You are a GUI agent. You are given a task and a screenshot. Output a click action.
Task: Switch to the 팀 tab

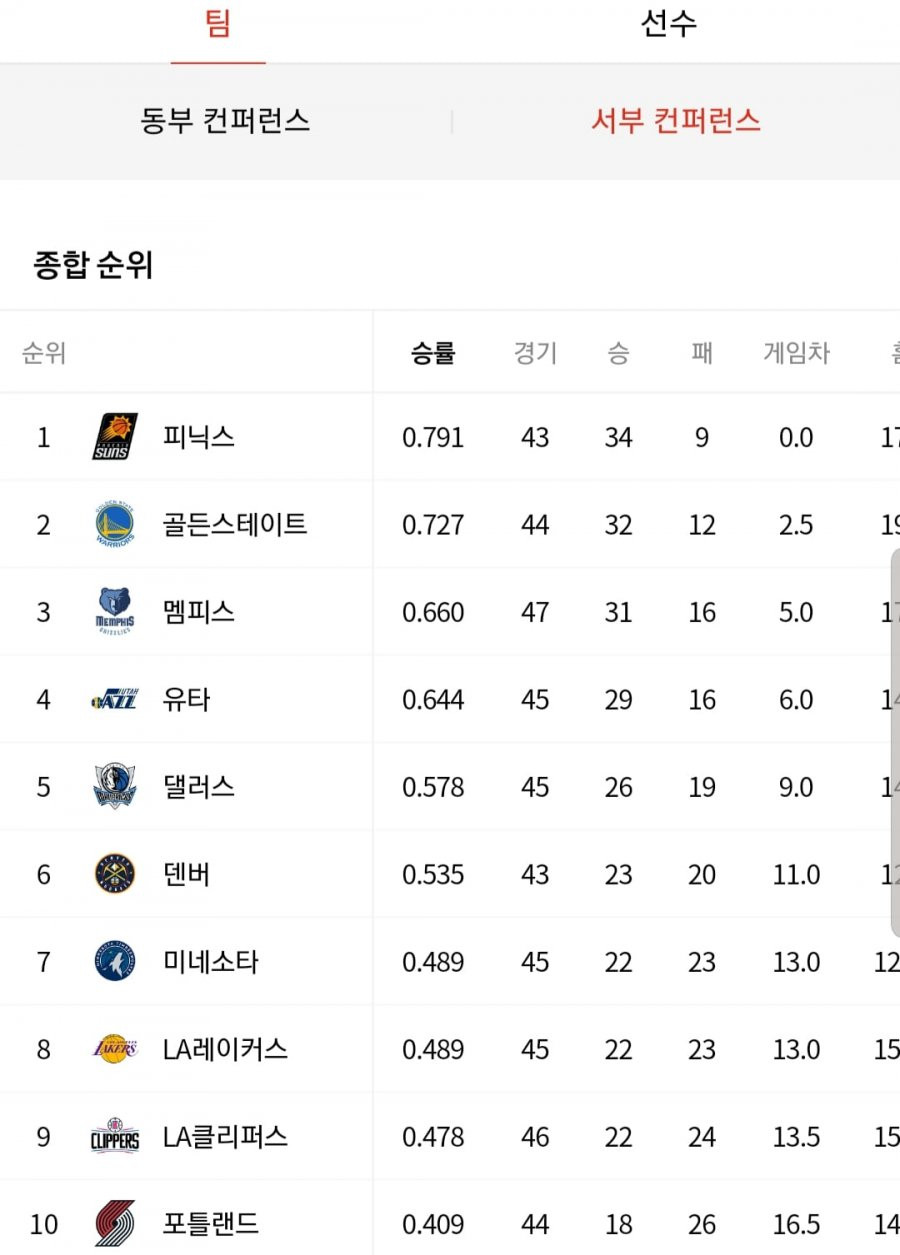click(218, 24)
